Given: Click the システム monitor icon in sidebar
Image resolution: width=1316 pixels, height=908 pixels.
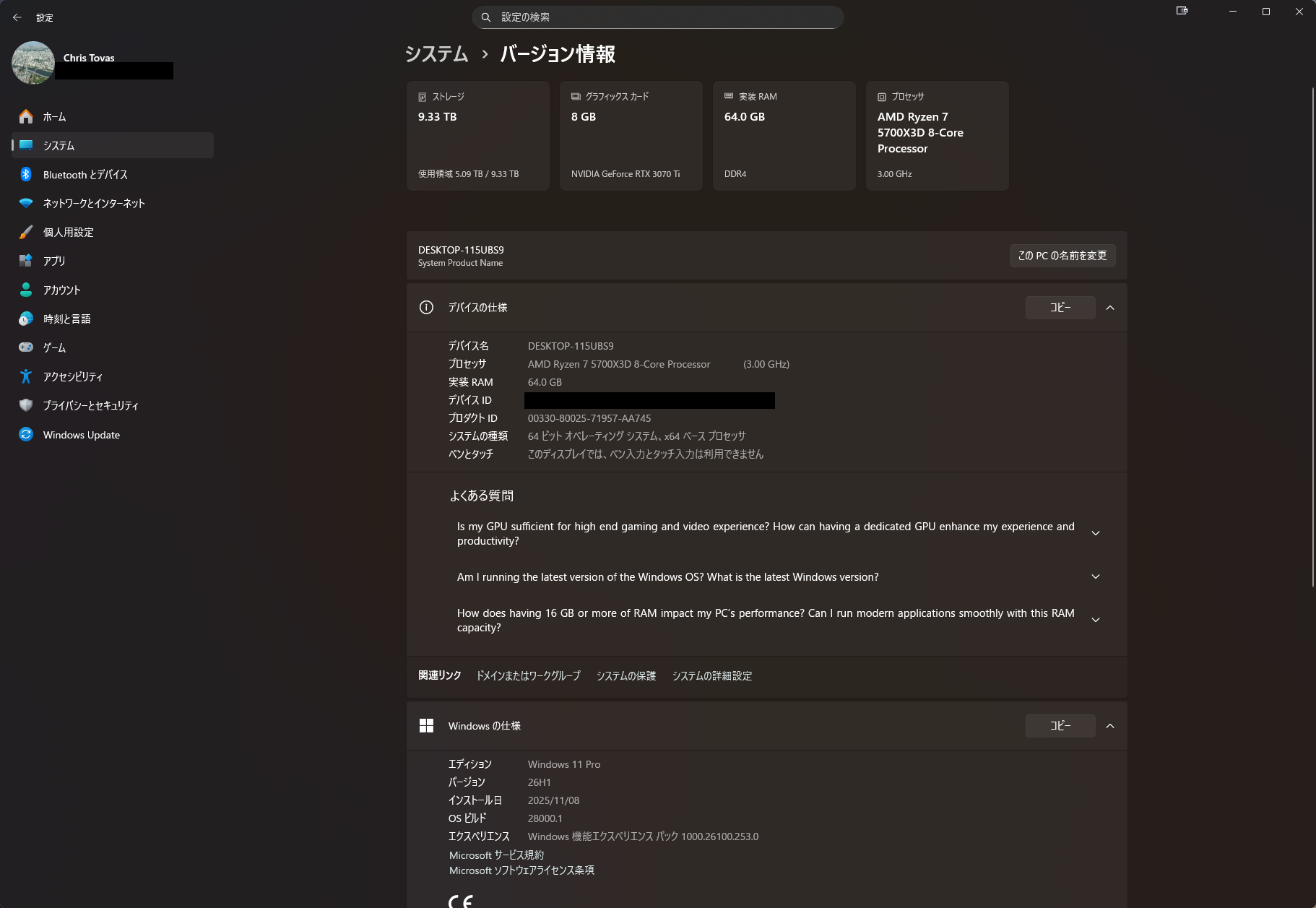Looking at the screenshot, I should click(x=26, y=145).
